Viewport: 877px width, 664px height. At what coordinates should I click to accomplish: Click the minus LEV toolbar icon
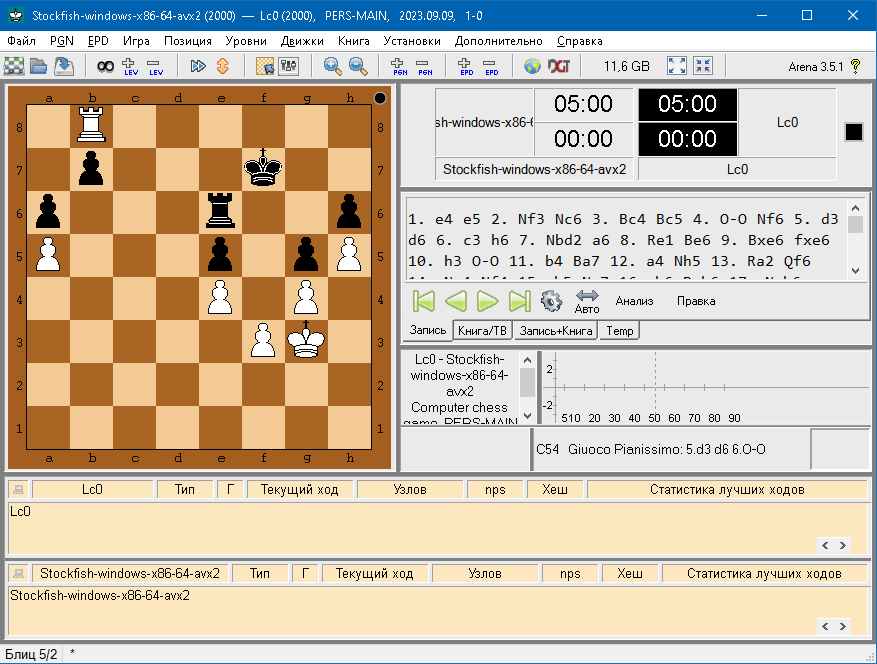[155, 66]
